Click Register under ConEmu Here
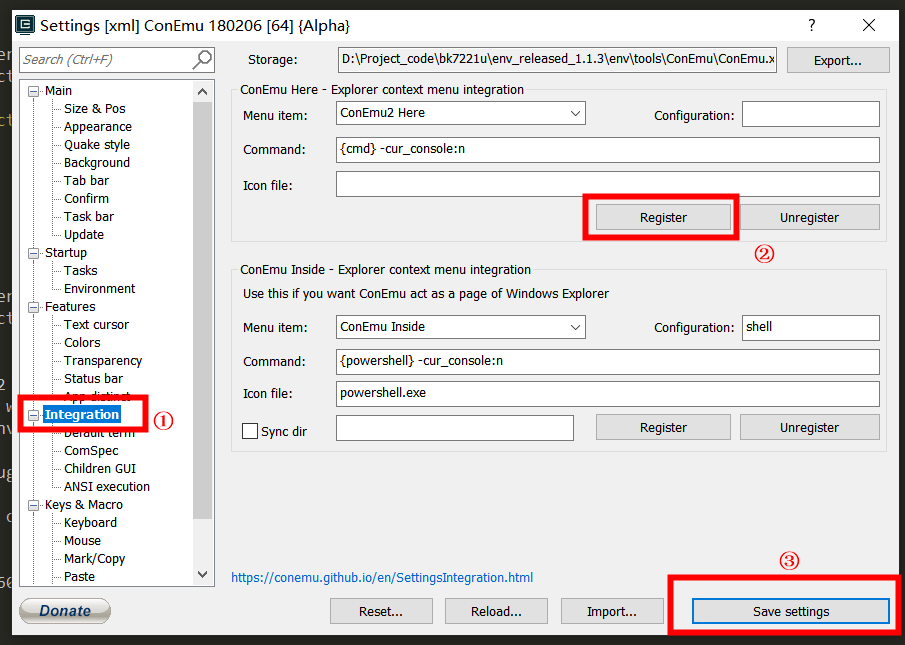 [x=663, y=217]
